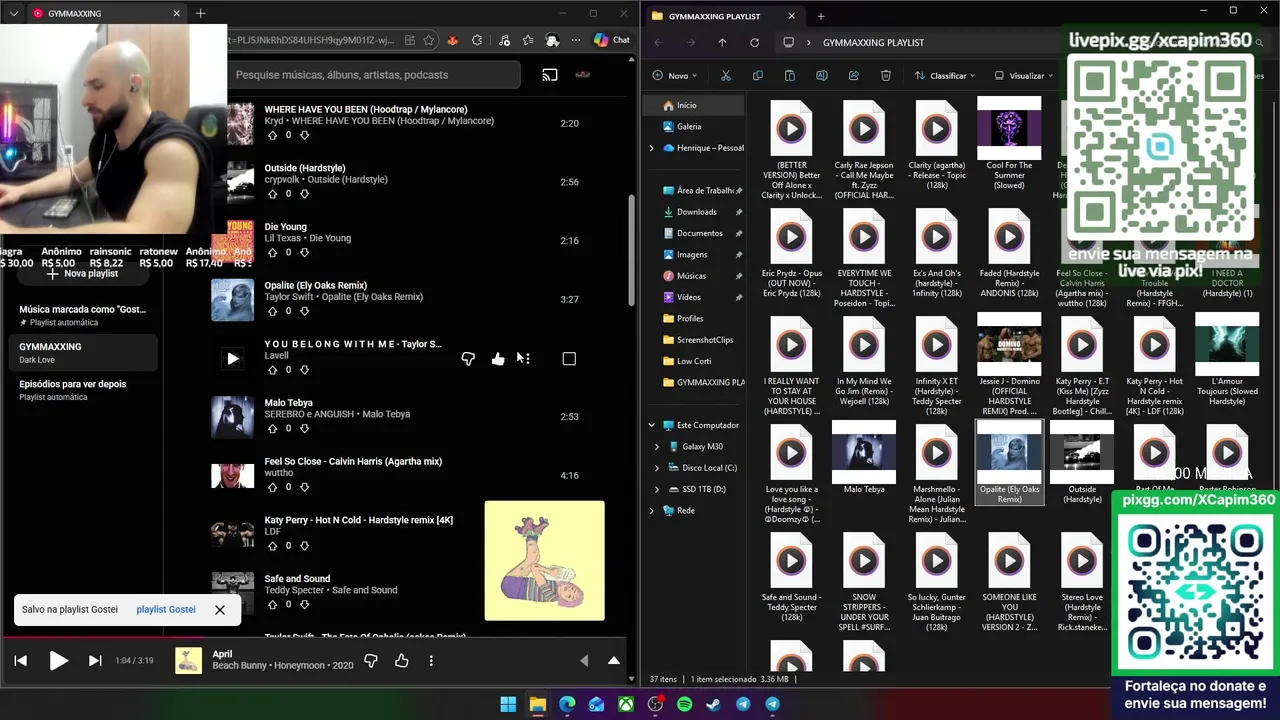Screen dimensions: 1280x720
Task: Open Xbox app from the taskbar
Action: 625,704
